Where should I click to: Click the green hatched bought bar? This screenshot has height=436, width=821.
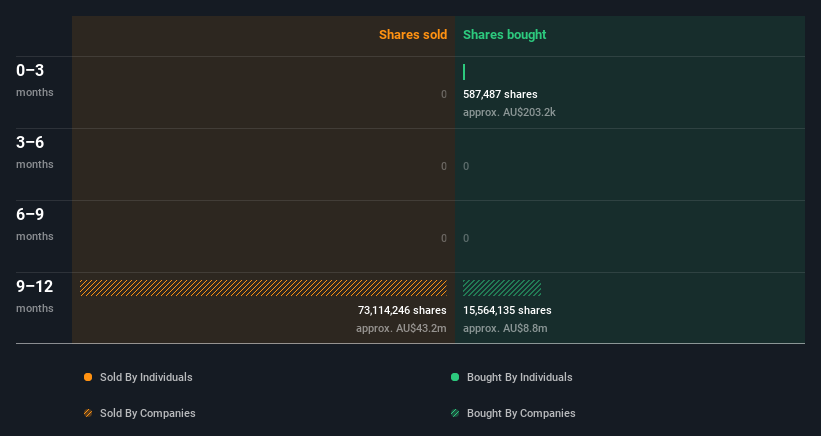[502, 288]
